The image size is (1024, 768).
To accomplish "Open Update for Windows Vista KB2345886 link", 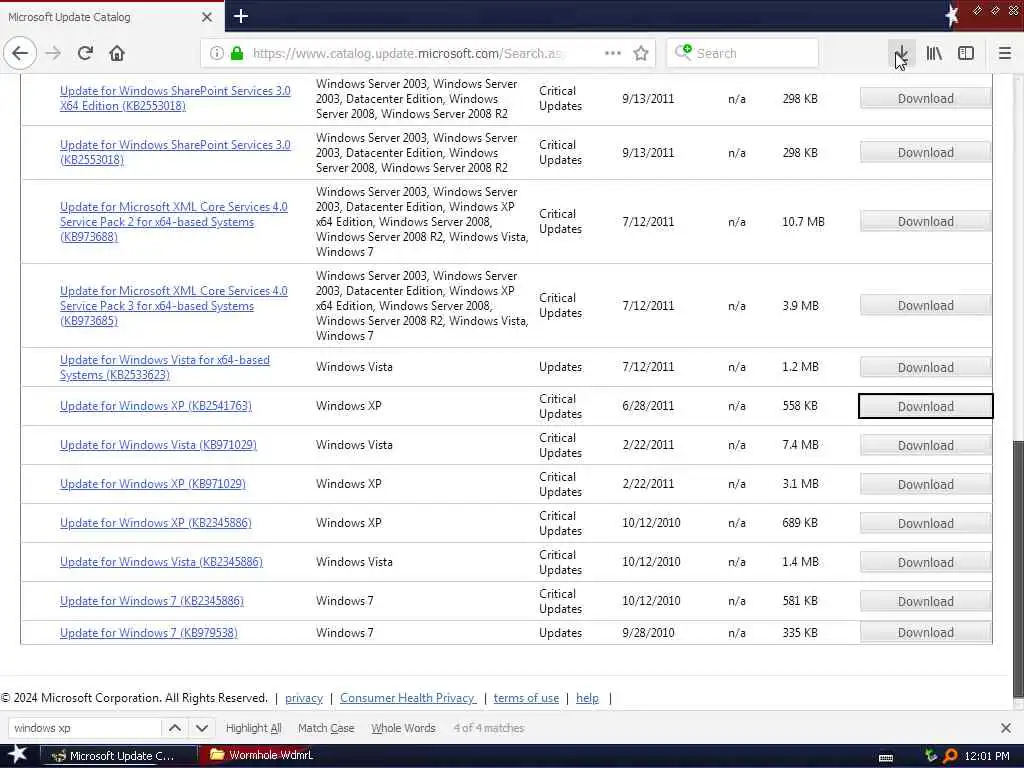I will [161, 562].
